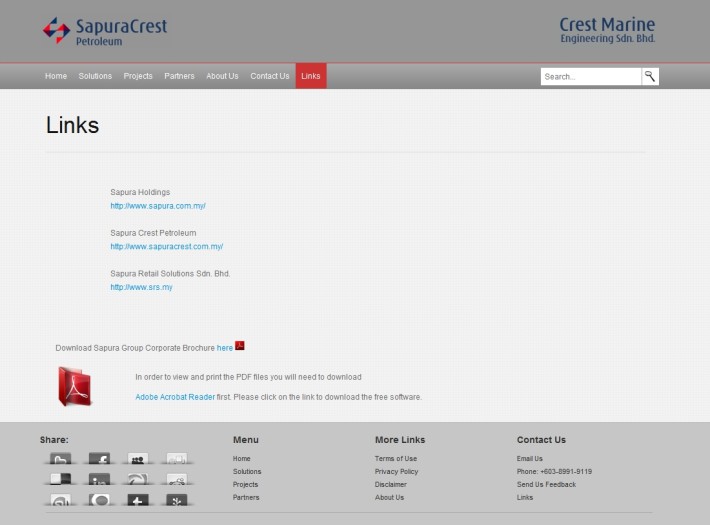
Task: Open the sapura.com.my link
Action: point(158,206)
